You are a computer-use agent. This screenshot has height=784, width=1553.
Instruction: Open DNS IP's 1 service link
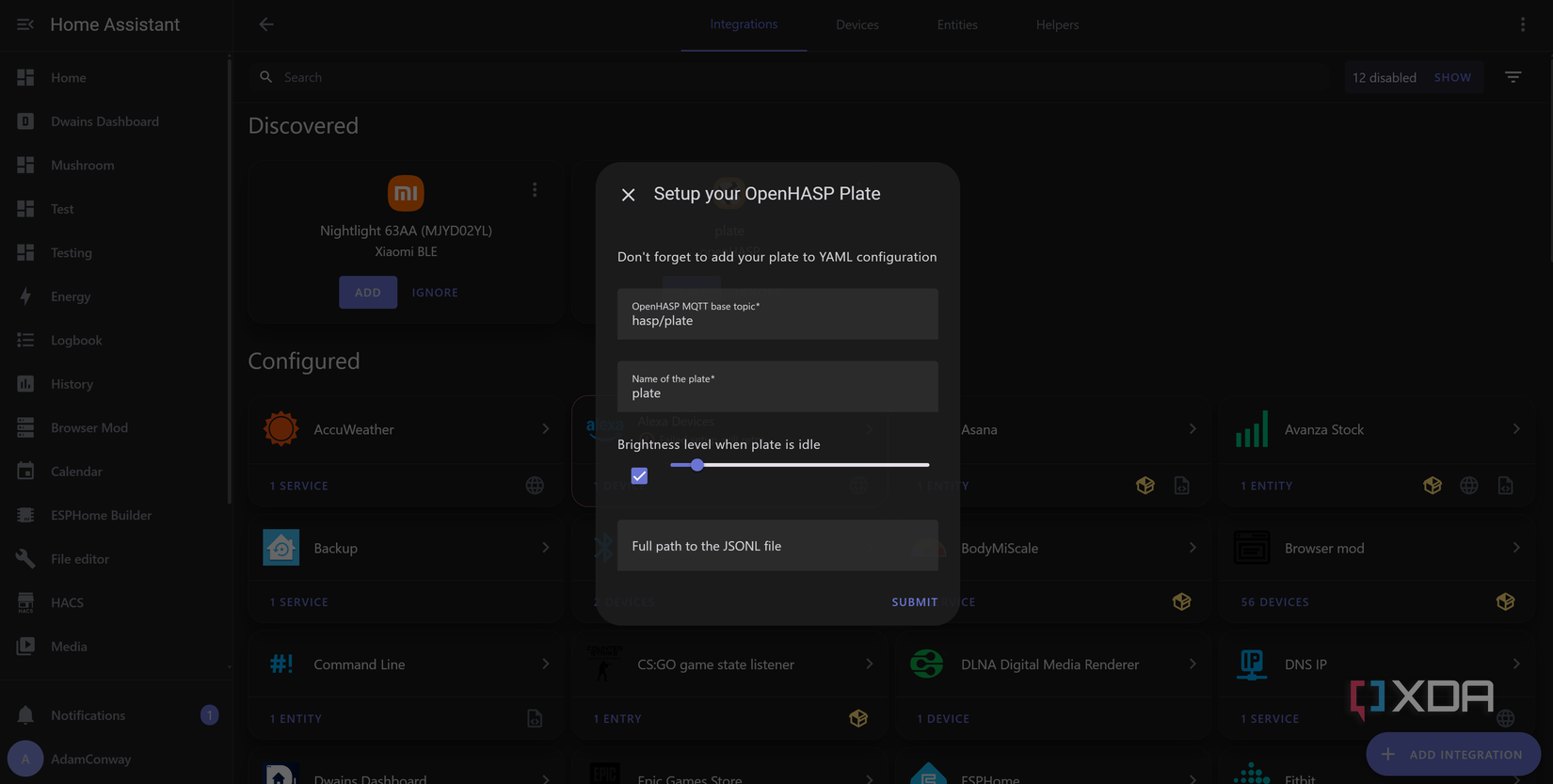[x=1270, y=719]
